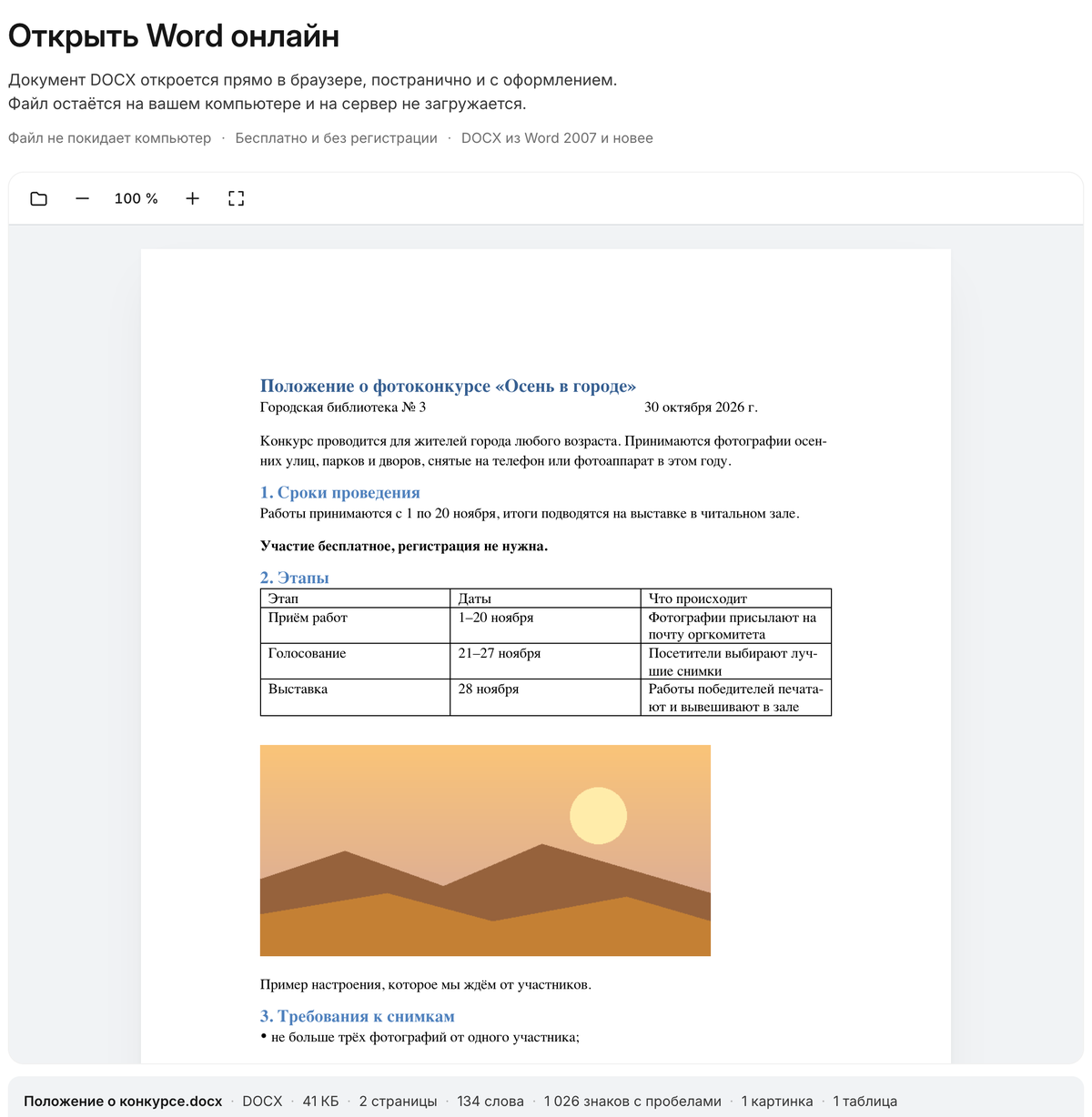Screen dimensions: 1092x1117
Task: Zoom in with the plus icon
Action: pos(192,198)
